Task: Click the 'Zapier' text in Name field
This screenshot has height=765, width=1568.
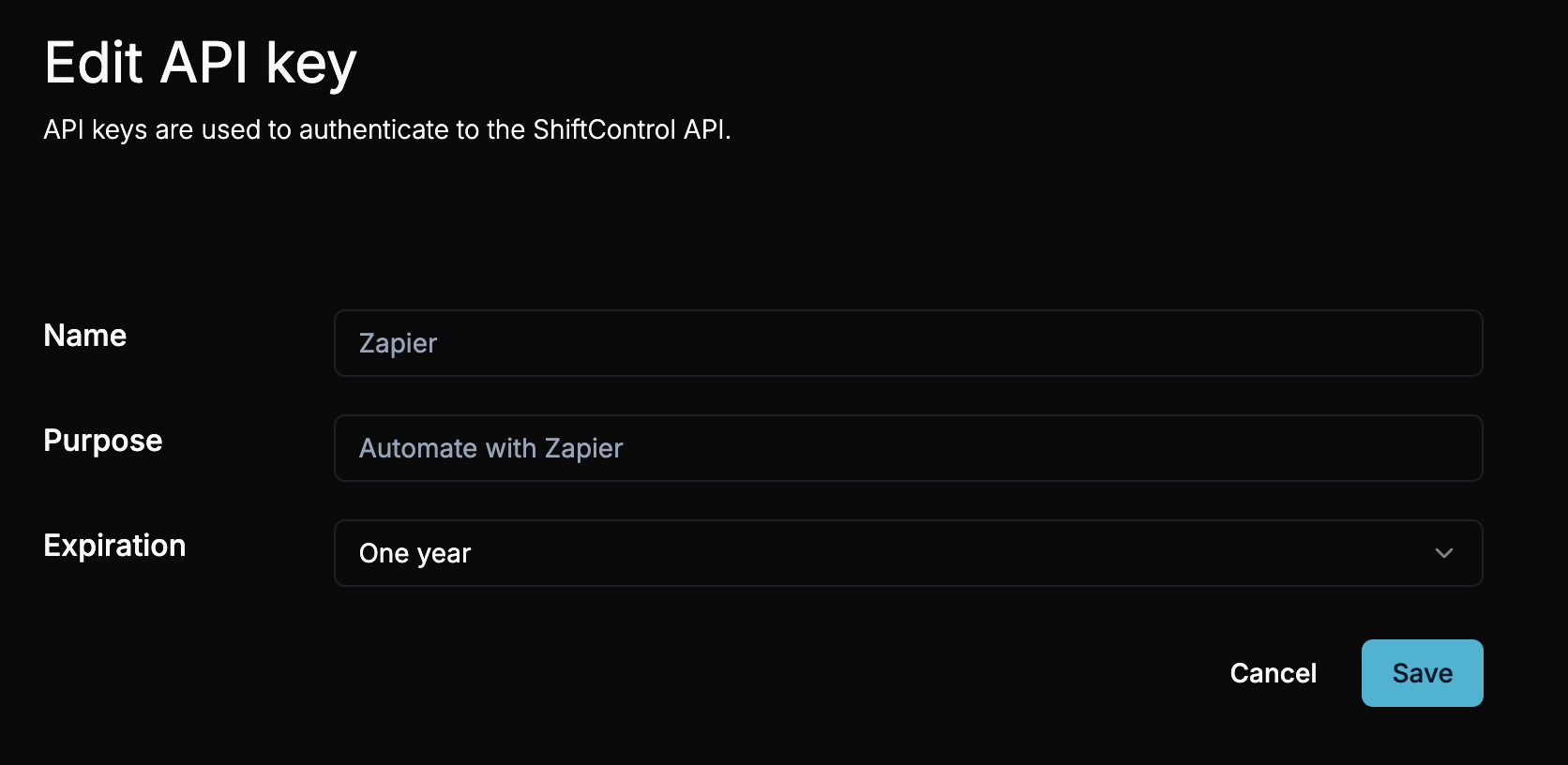Action: 399,344
